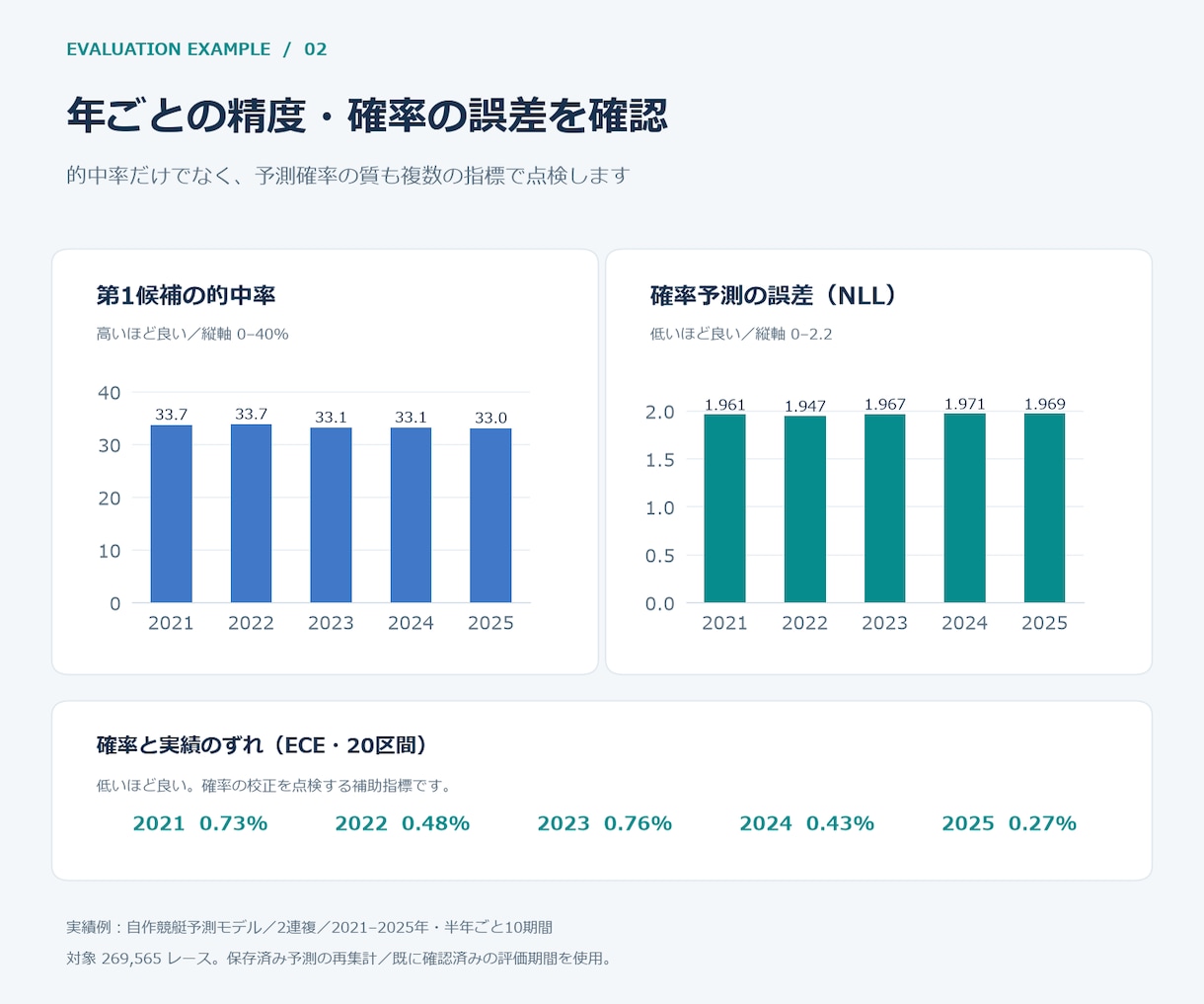Click the subtitle starting with 的中率だけでなく
The image size is (1204, 1004).
347,176
